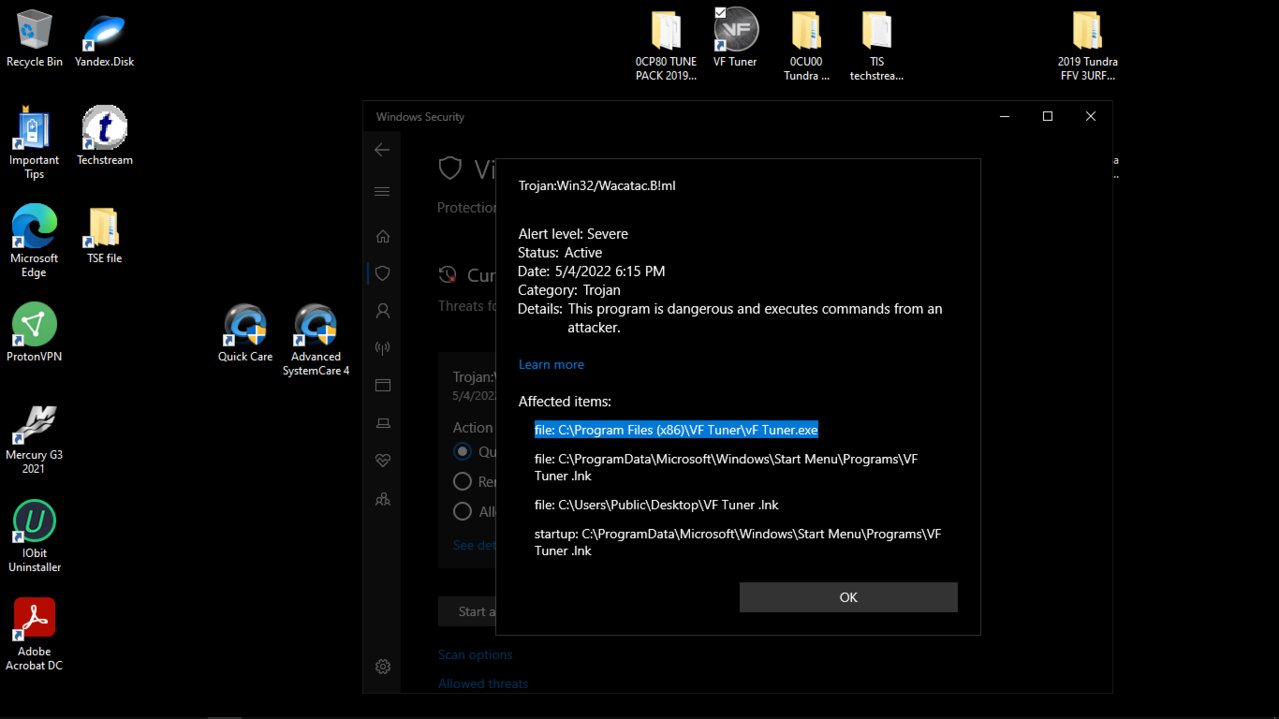Viewport: 1279px width, 719px height.
Task: Open the Learn more link
Action: [x=551, y=364]
